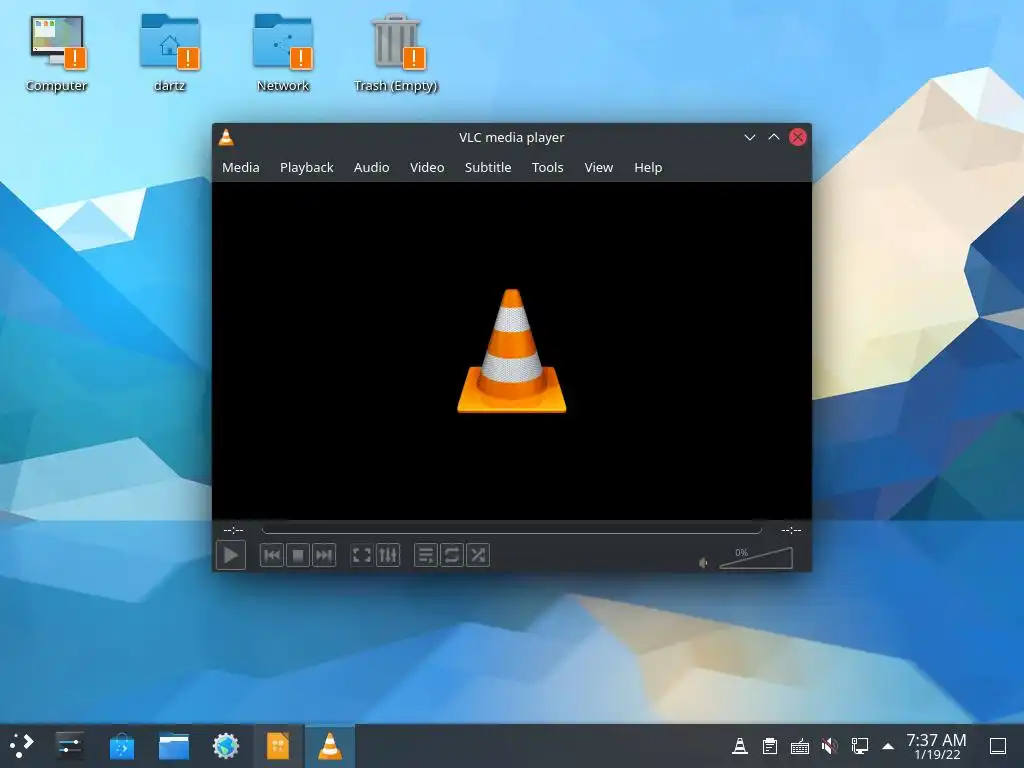
Task: Open the Computer desktop icon
Action: point(57,54)
